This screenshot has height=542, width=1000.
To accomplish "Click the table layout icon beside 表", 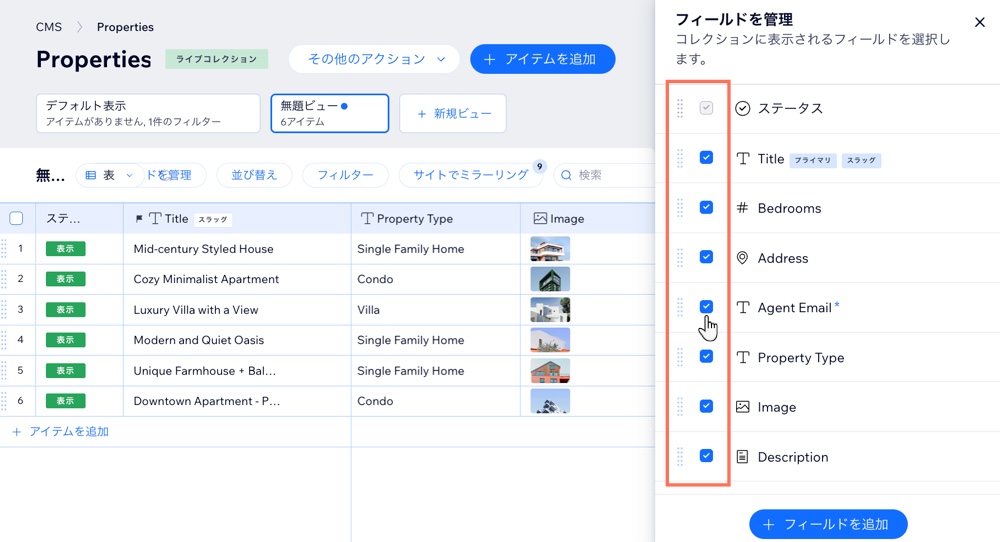I will click(x=91, y=175).
